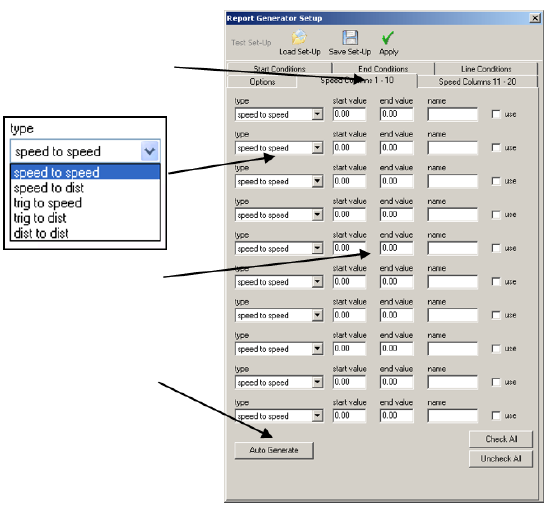The width and height of the screenshot is (550, 506).
Task: Close the Report Generator Setup window
Action: click(535, 18)
